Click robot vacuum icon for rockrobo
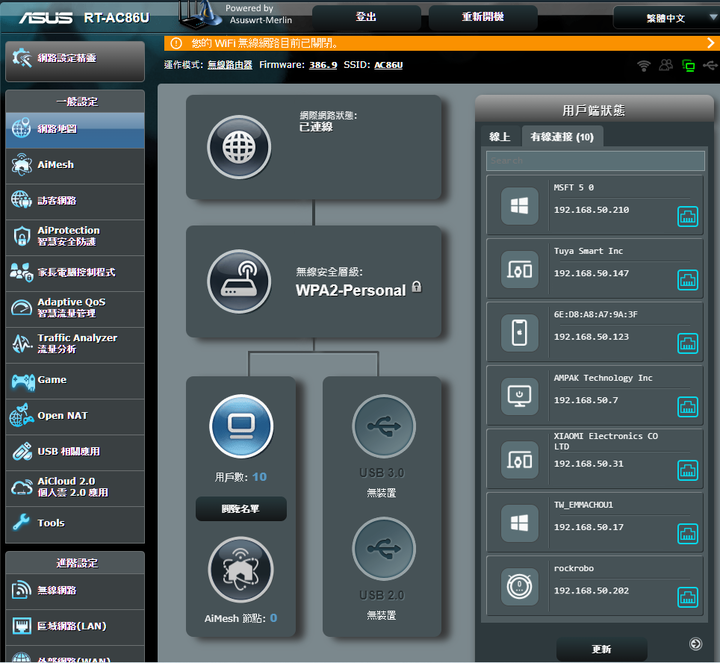Screen dimensions: 720x663 tap(519, 587)
